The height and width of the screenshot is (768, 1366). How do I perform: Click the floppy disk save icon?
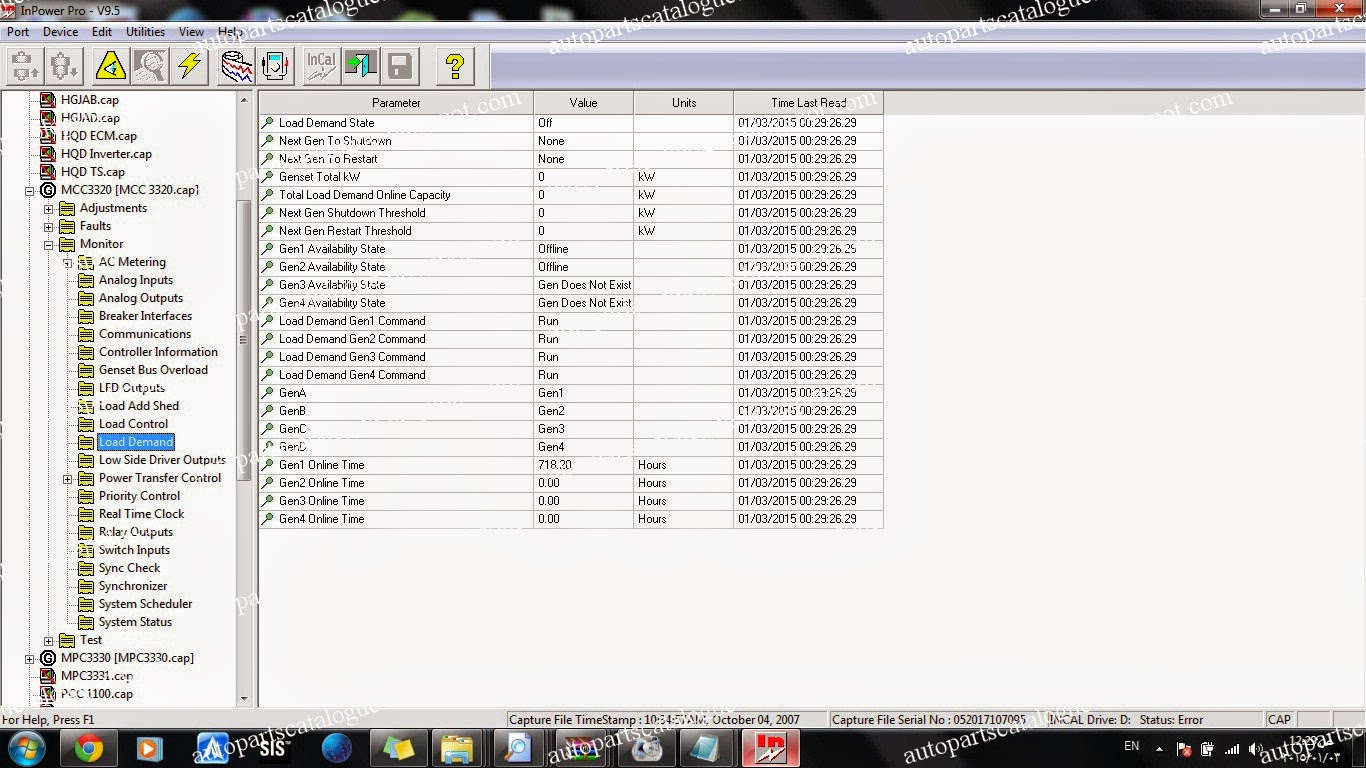coord(399,66)
